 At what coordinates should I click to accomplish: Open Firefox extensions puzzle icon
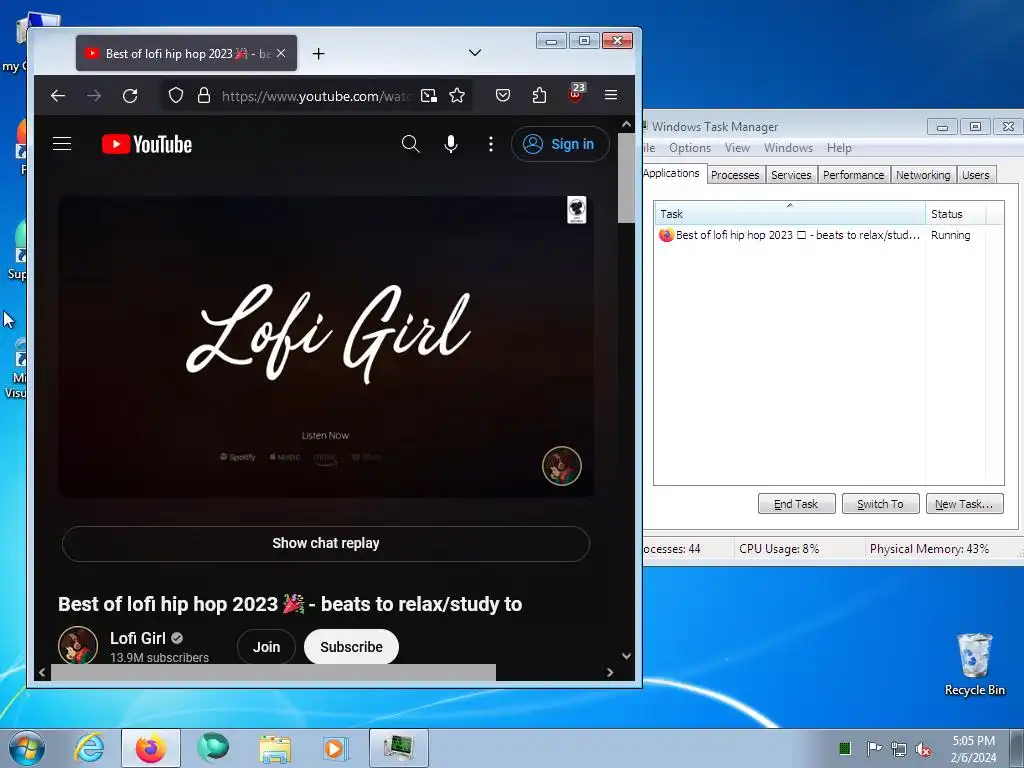[539, 96]
